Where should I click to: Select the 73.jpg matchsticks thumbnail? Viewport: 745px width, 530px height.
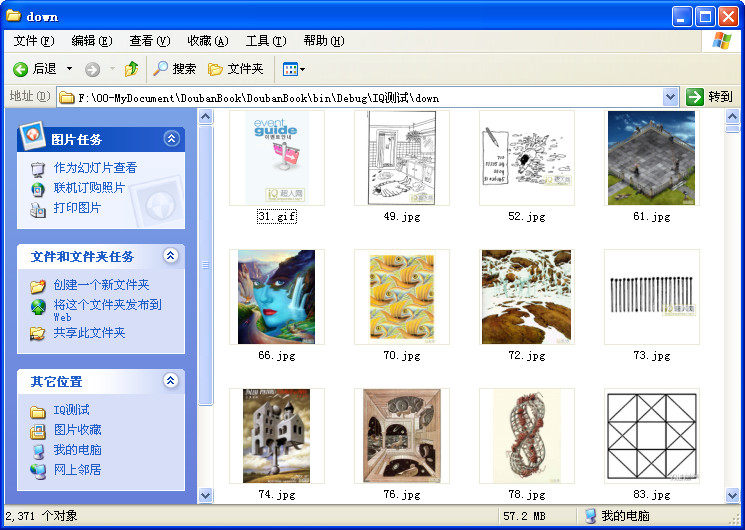click(652, 297)
